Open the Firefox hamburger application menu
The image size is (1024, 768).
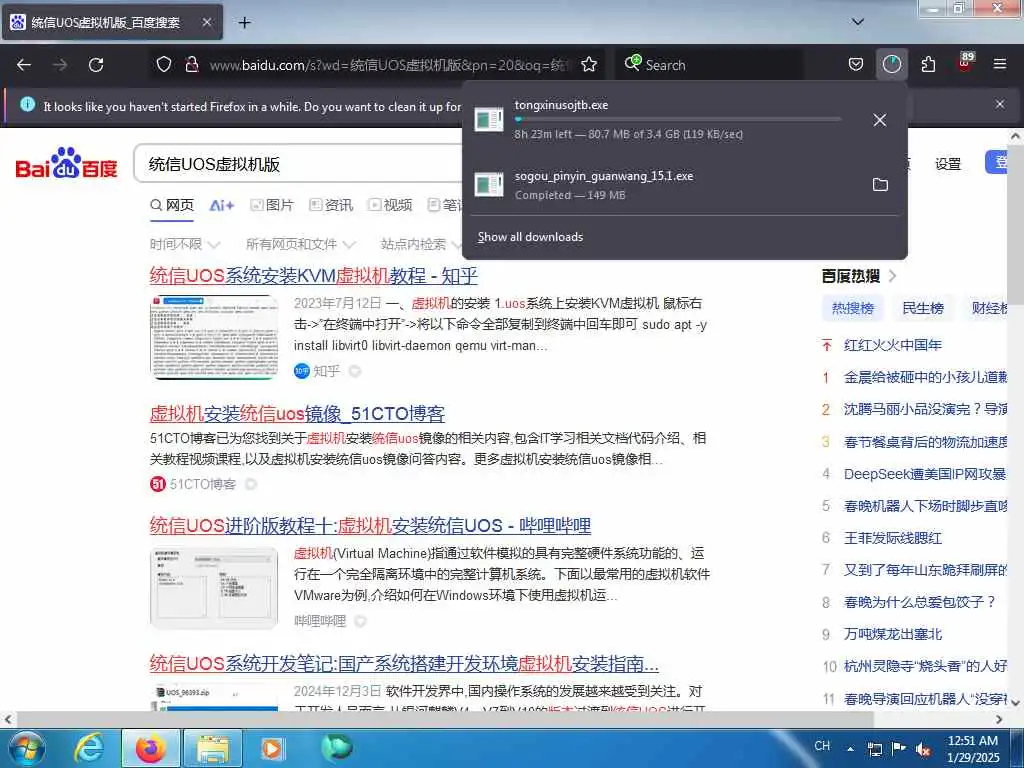[x=1000, y=64]
